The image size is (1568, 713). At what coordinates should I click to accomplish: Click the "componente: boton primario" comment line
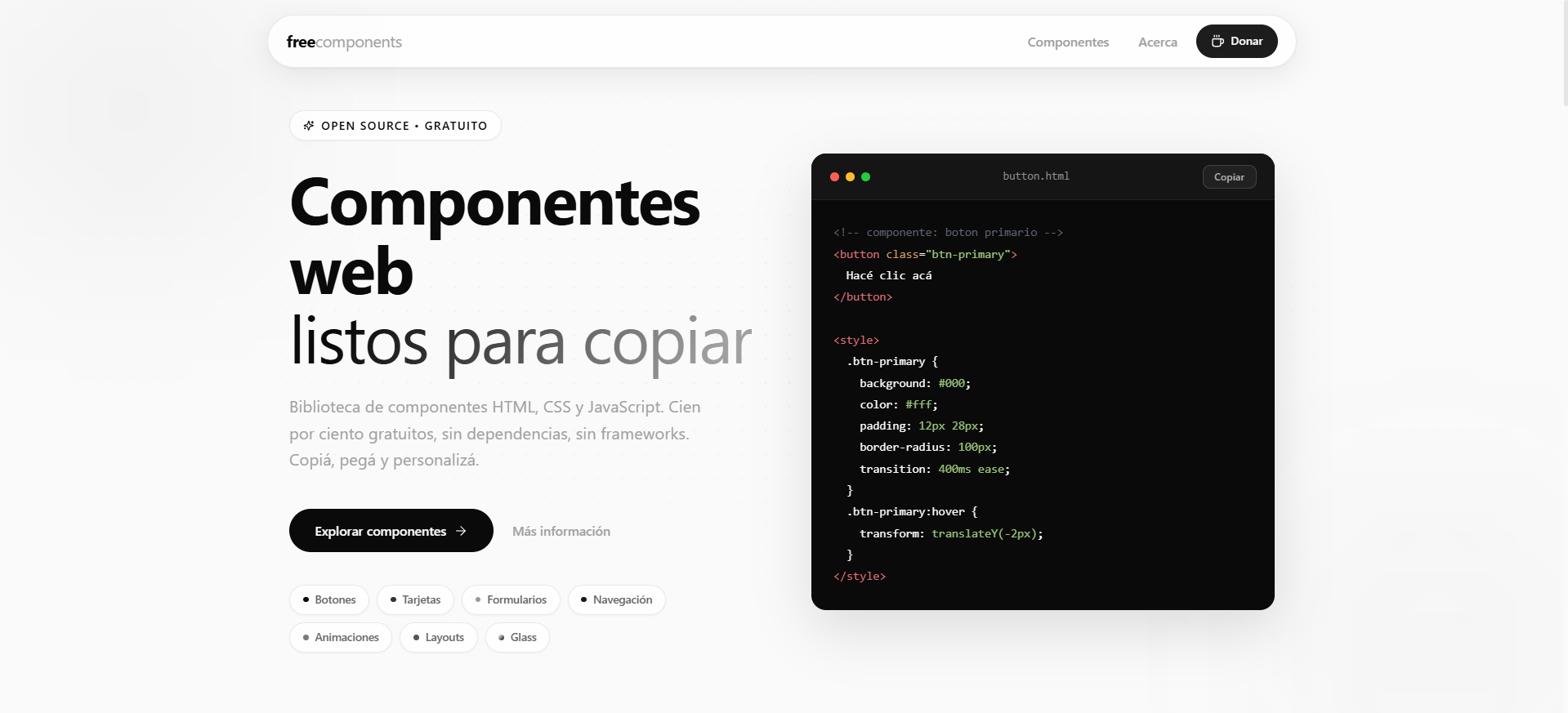(948, 233)
